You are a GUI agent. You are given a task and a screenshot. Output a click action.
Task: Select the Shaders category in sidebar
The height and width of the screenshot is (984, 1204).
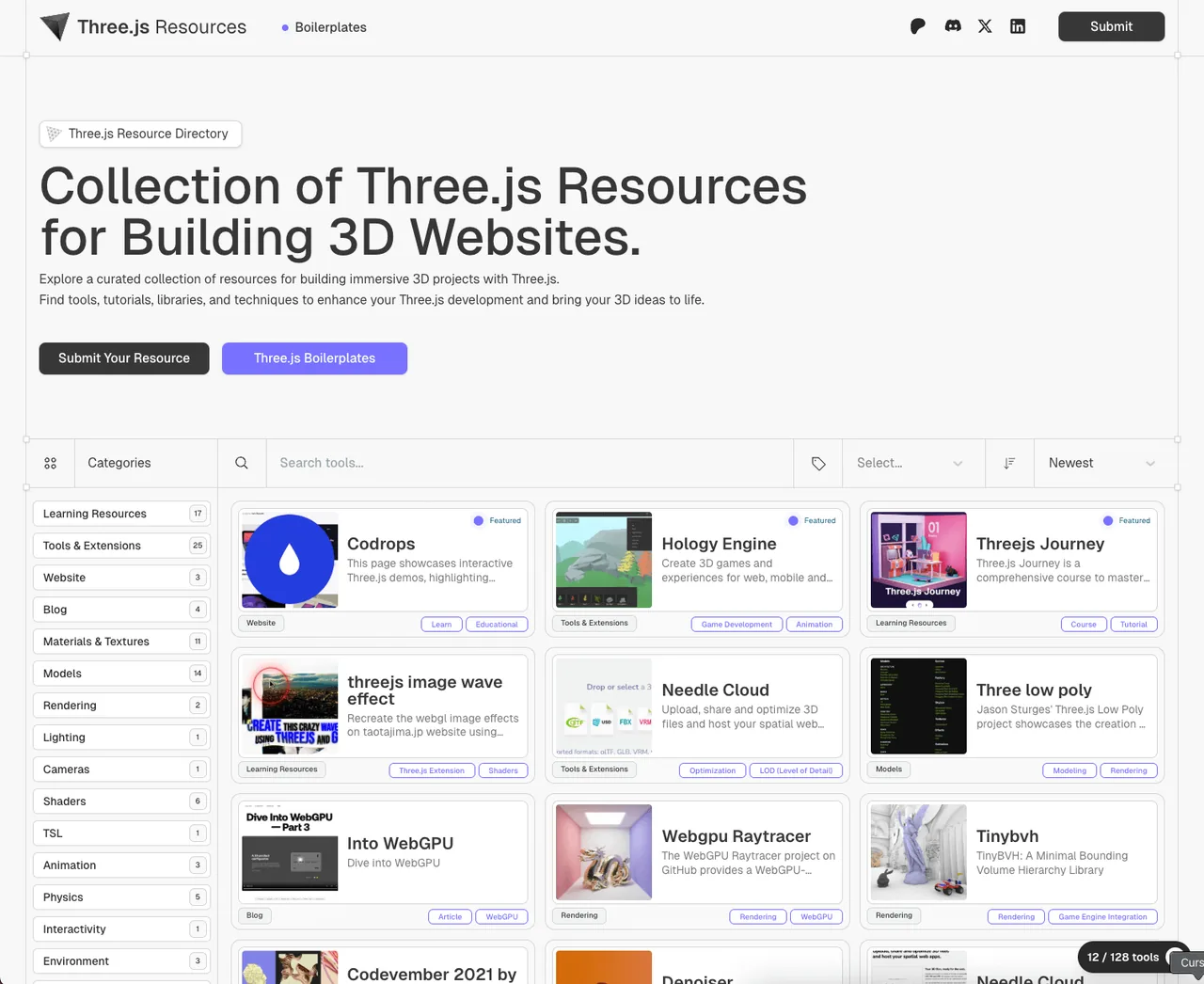coord(121,801)
